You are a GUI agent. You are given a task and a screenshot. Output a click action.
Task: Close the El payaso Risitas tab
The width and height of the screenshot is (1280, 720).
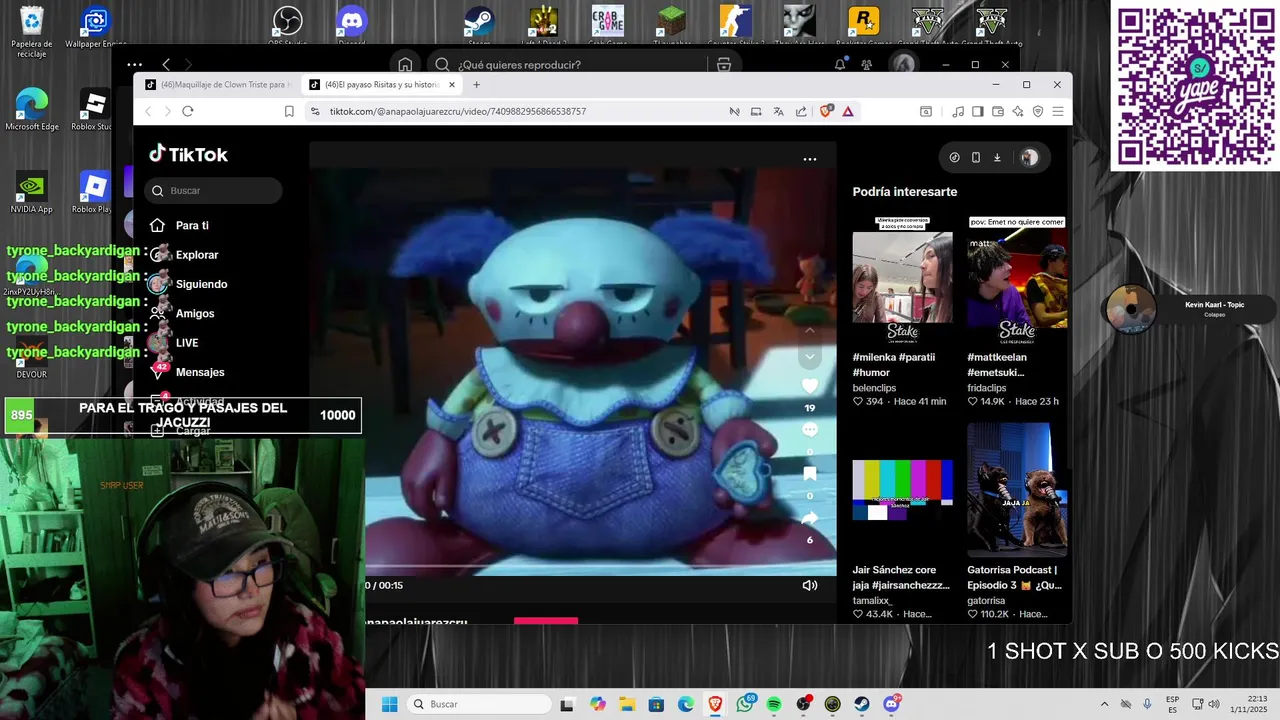pyautogui.click(x=452, y=85)
